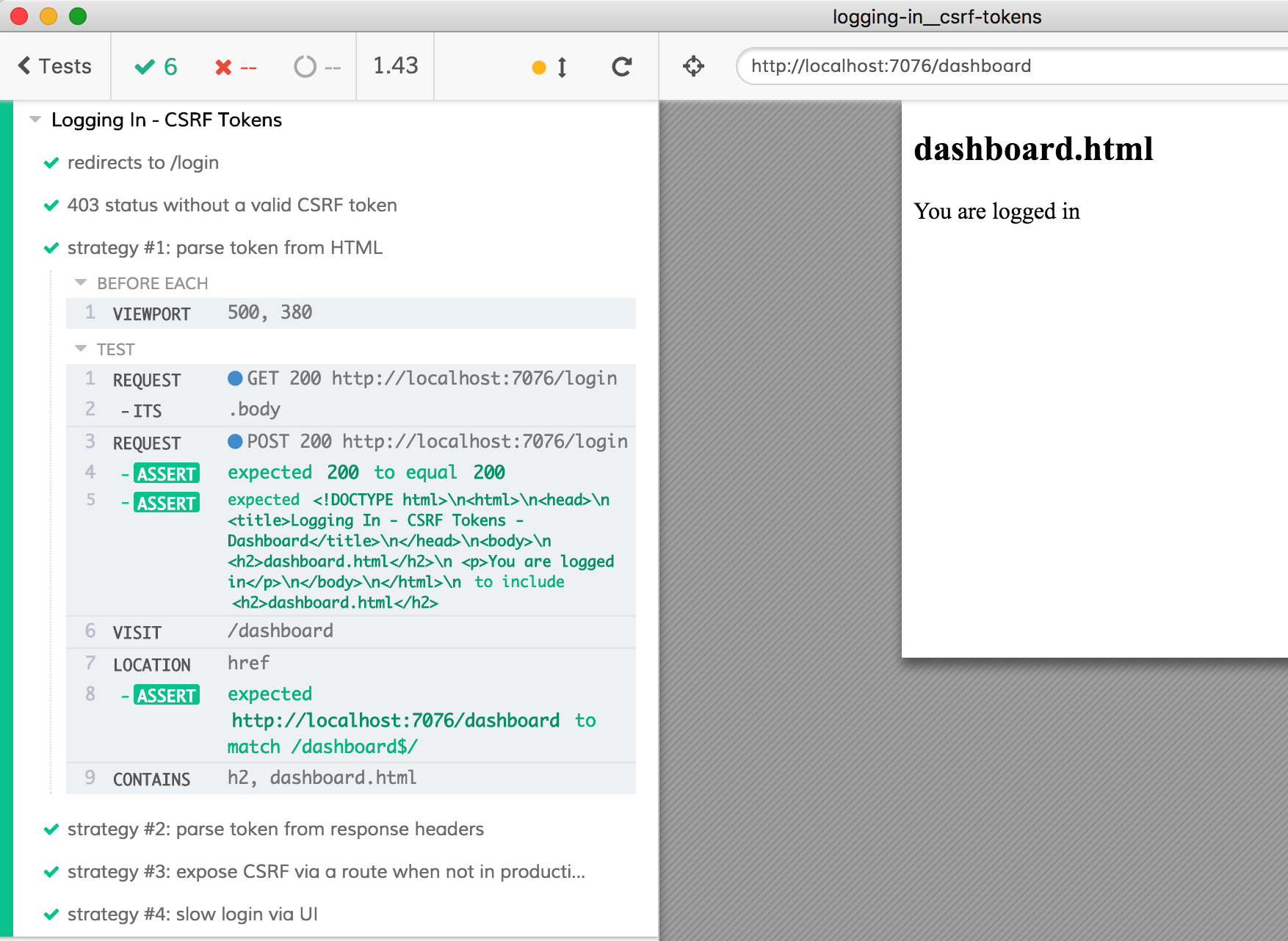Click the URL field showing localhost:7076/dashboard
This screenshot has width=1288, height=941.
coord(1012,66)
